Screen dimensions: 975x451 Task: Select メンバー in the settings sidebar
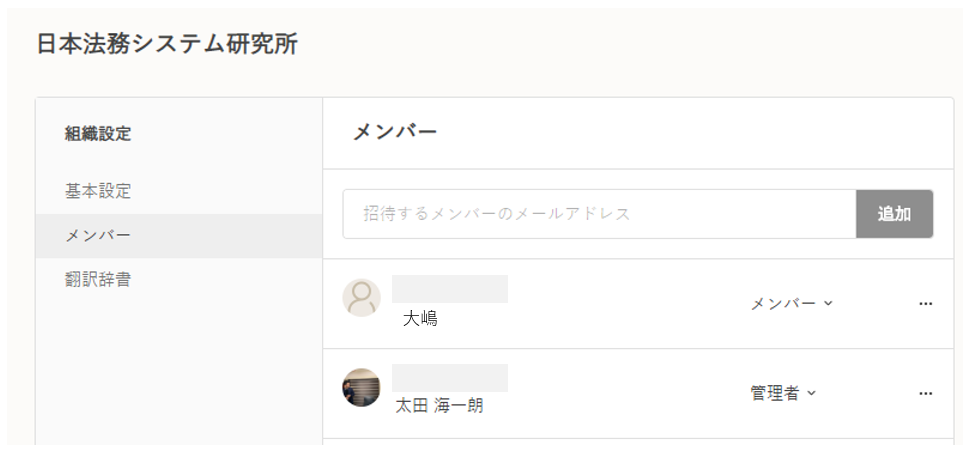click(x=98, y=236)
